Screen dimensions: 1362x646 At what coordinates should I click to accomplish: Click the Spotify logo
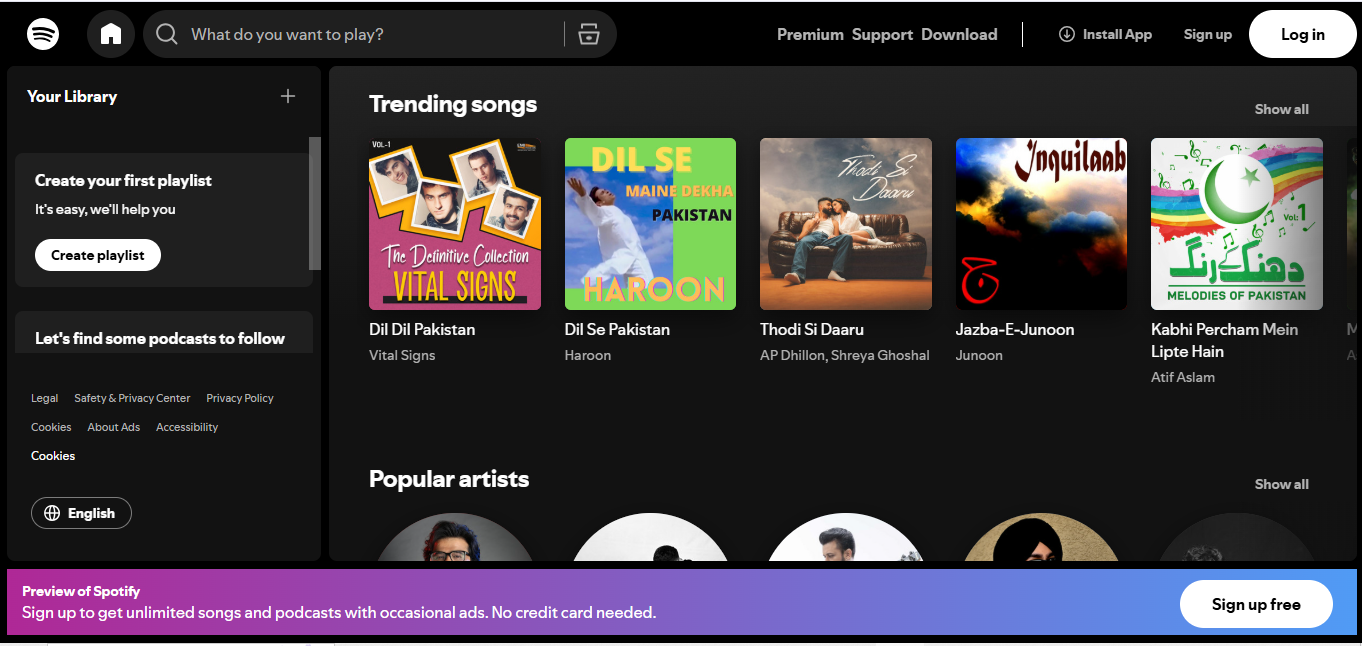[43, 34]
